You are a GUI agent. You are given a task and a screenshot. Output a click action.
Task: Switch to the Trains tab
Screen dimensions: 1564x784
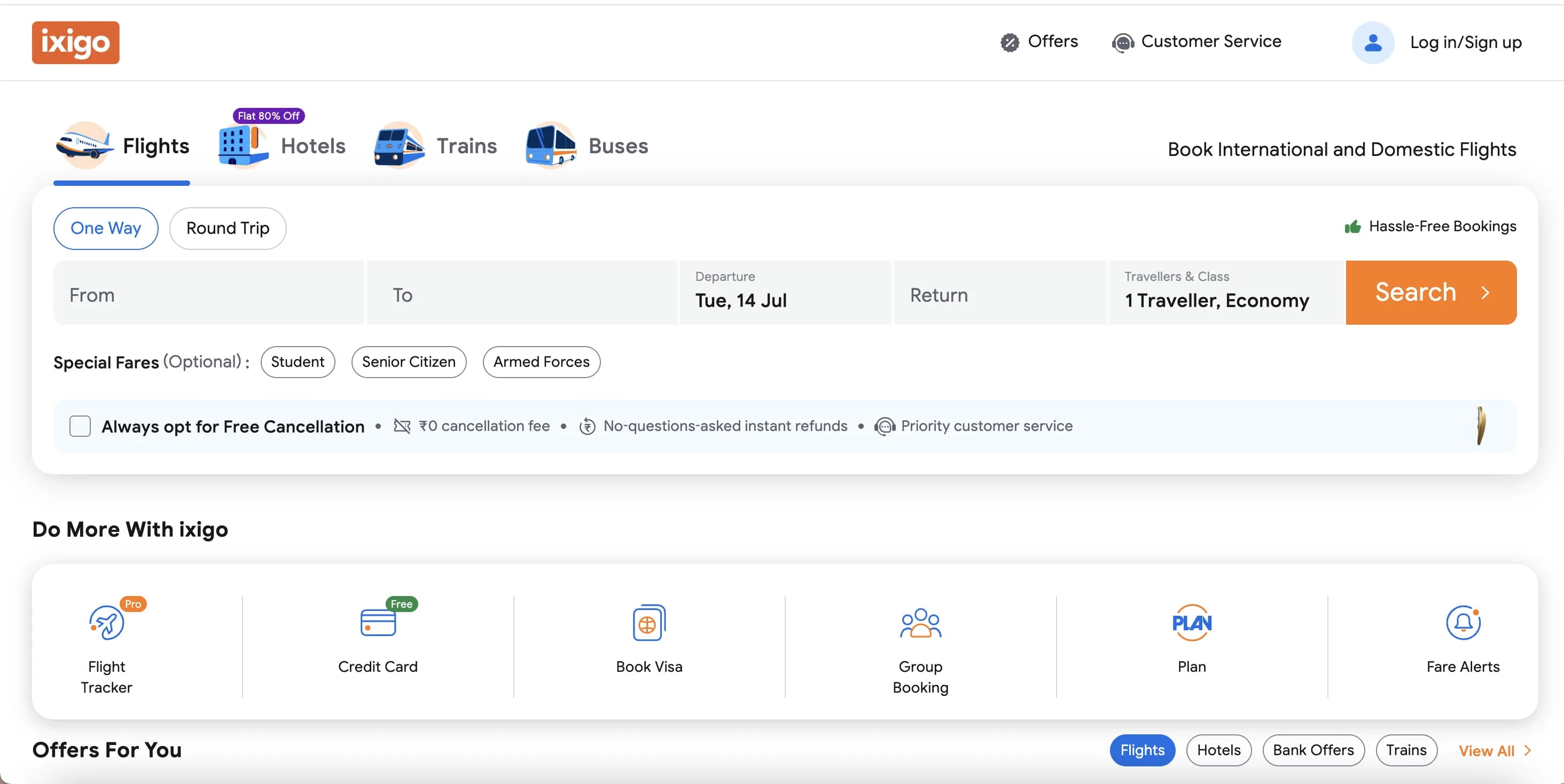436,146
